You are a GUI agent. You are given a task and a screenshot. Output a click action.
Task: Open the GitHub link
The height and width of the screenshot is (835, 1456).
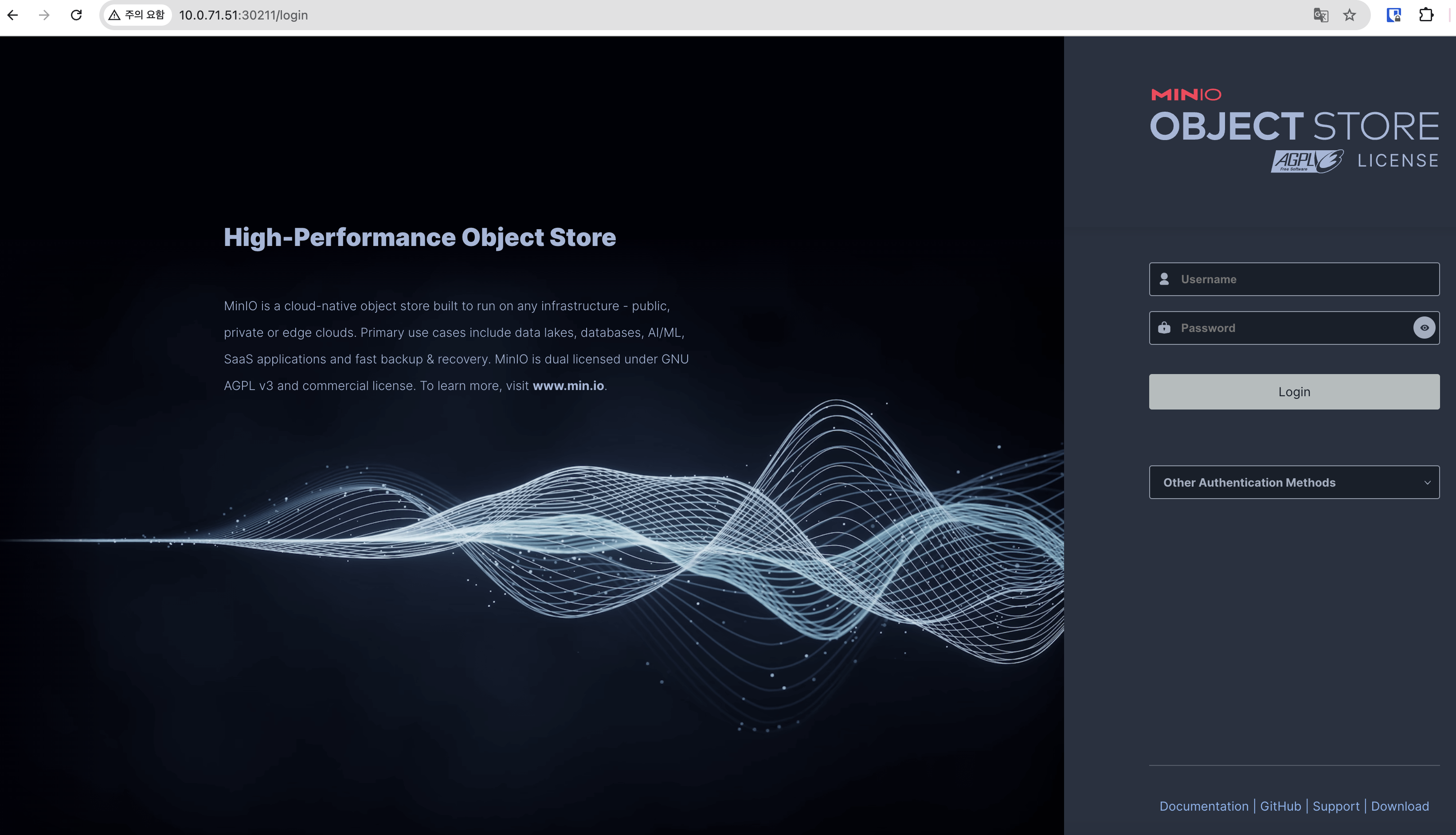(x=1280, y=806)
